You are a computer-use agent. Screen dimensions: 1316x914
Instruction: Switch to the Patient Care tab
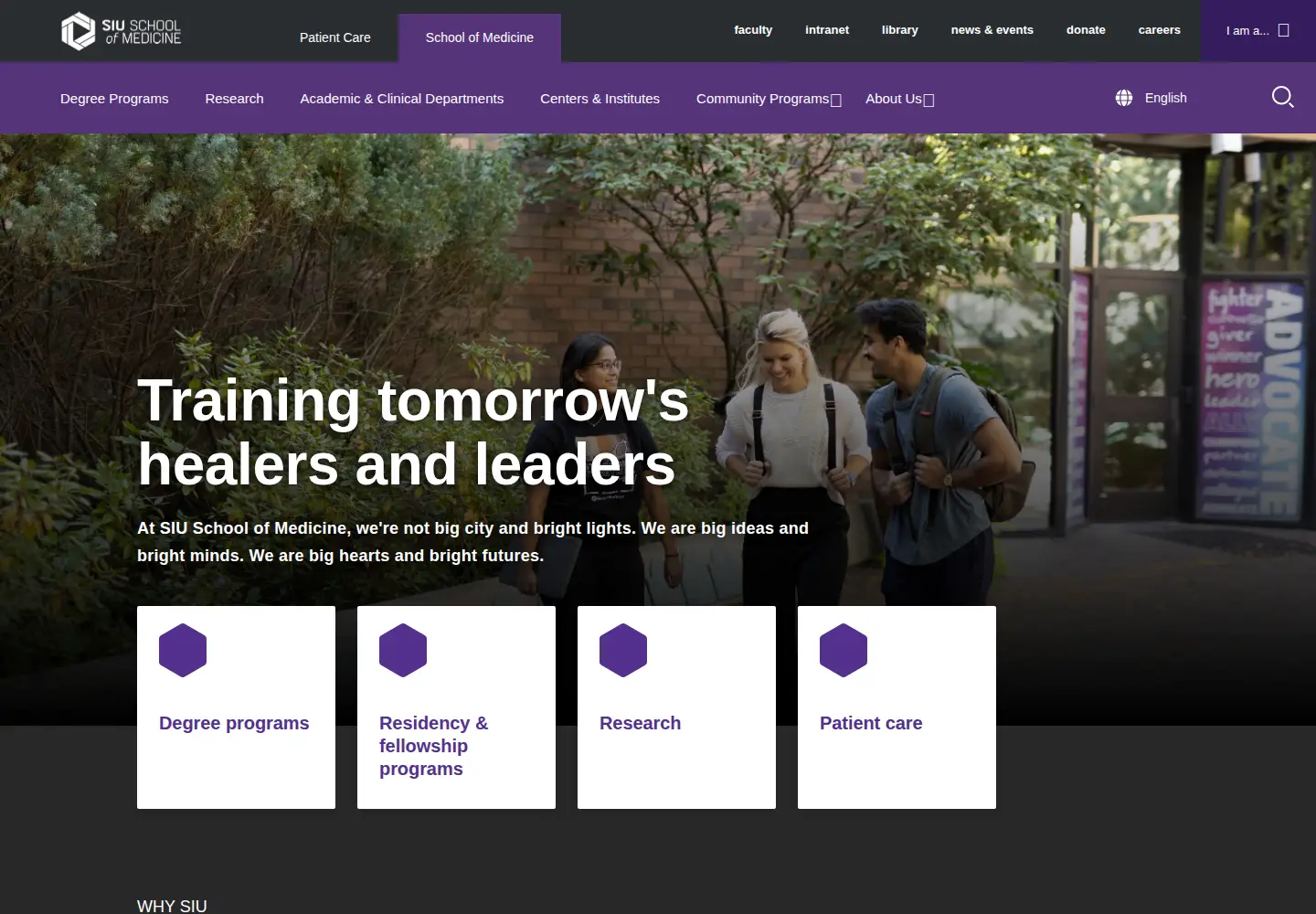(335, 37)
